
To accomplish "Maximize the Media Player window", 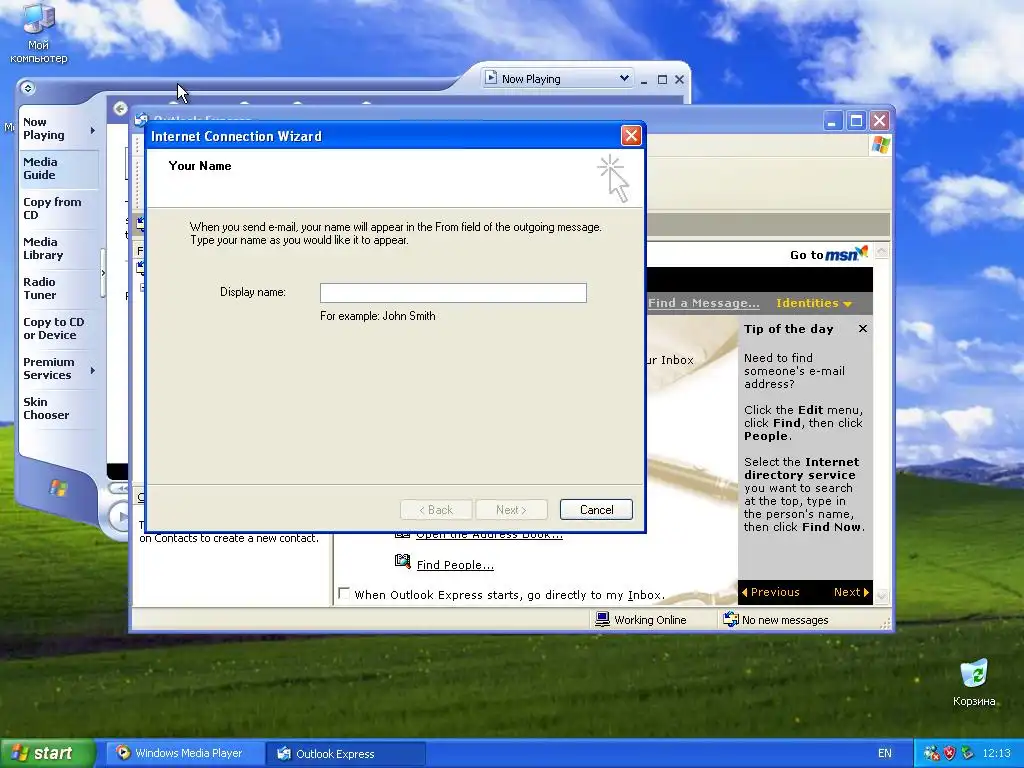I will (662, 80).
